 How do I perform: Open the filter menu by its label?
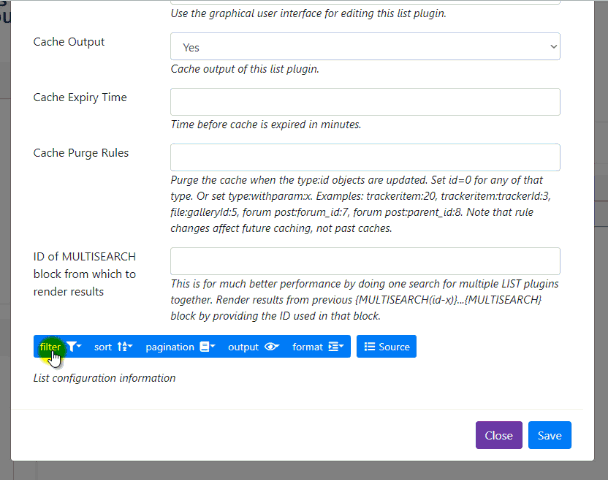coord(50,347)
